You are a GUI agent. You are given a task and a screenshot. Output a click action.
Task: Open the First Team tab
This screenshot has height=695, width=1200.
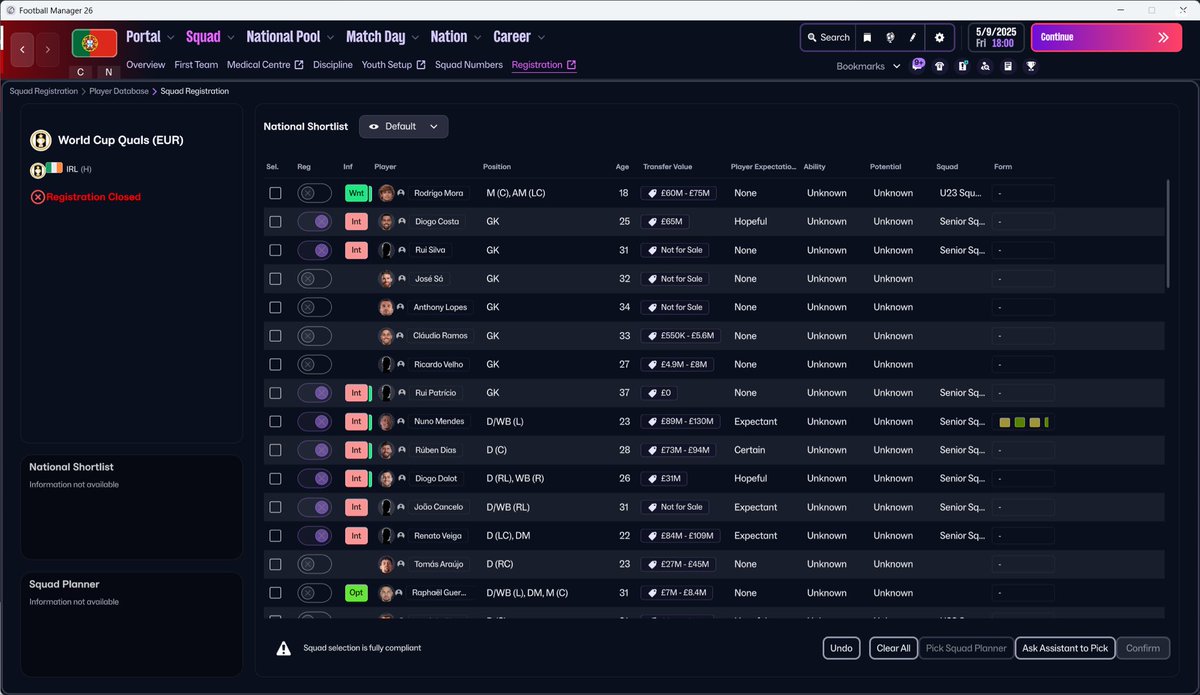196,65
